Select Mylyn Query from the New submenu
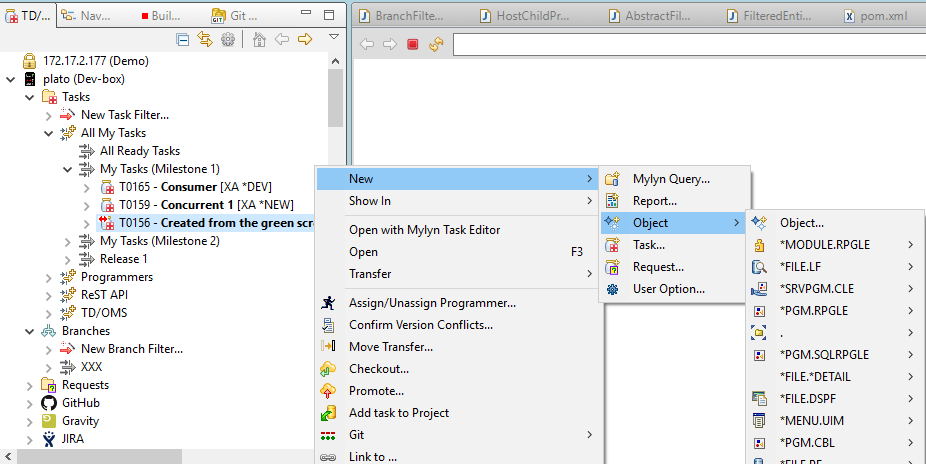This screenshot has width=926, height=464. tap(671, 179)
